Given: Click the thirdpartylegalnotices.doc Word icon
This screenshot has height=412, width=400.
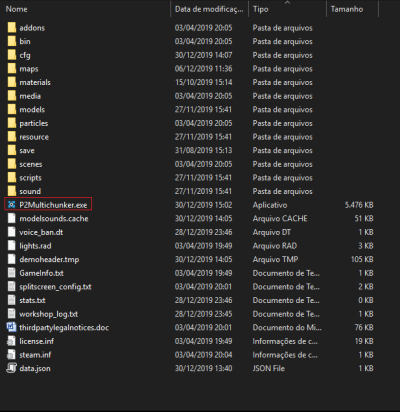Looking at the screenshot, I should 12,327.
